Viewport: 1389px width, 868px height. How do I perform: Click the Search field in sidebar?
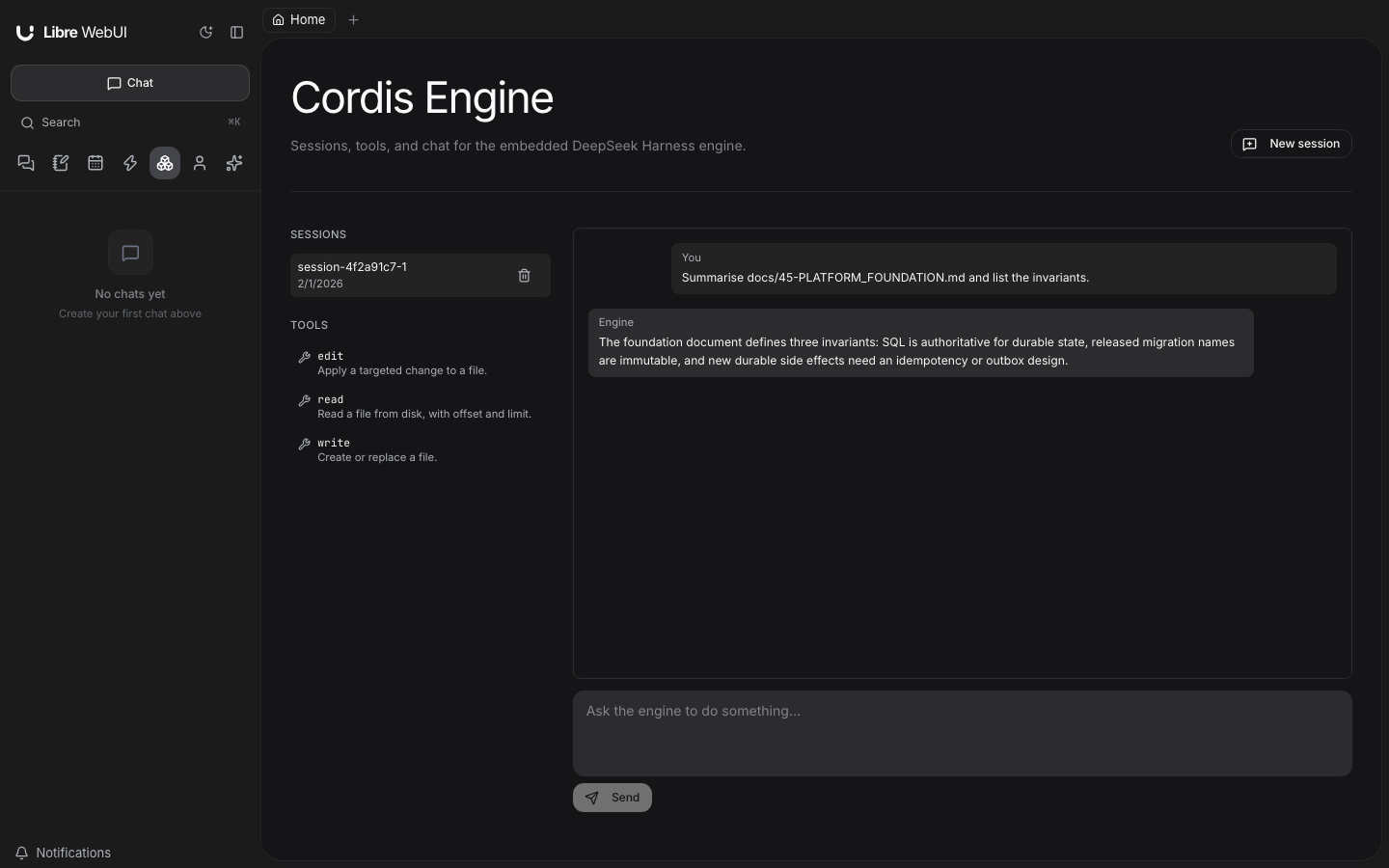tap(130, 122)
